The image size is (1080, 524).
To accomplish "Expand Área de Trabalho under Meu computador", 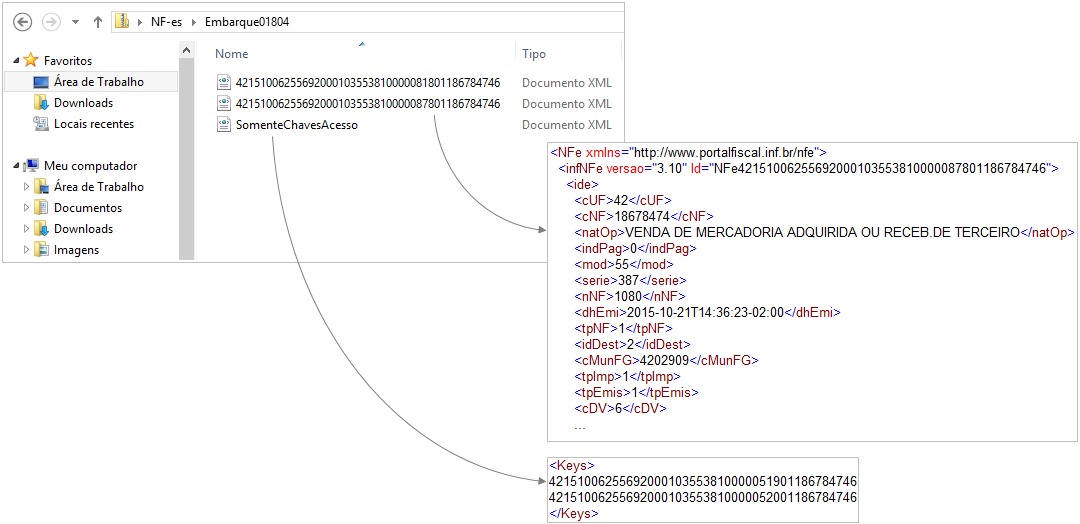I will click(x=27, y=187).
